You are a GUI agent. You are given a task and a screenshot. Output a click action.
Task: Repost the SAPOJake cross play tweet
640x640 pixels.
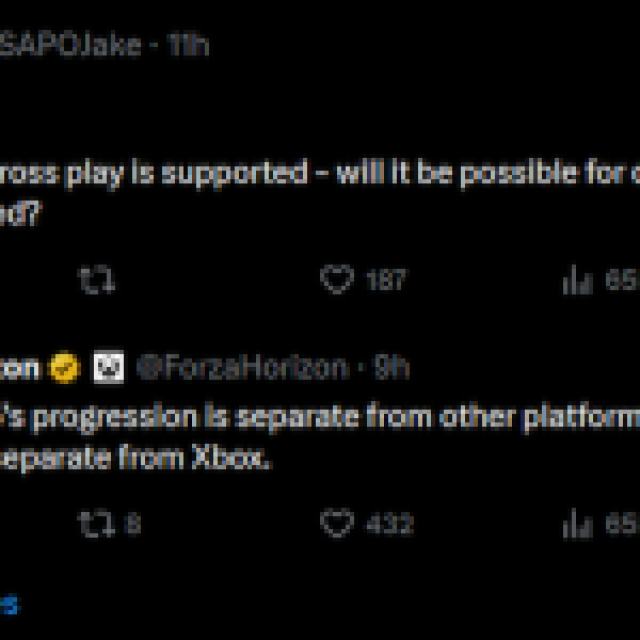(x=97, y=281)
